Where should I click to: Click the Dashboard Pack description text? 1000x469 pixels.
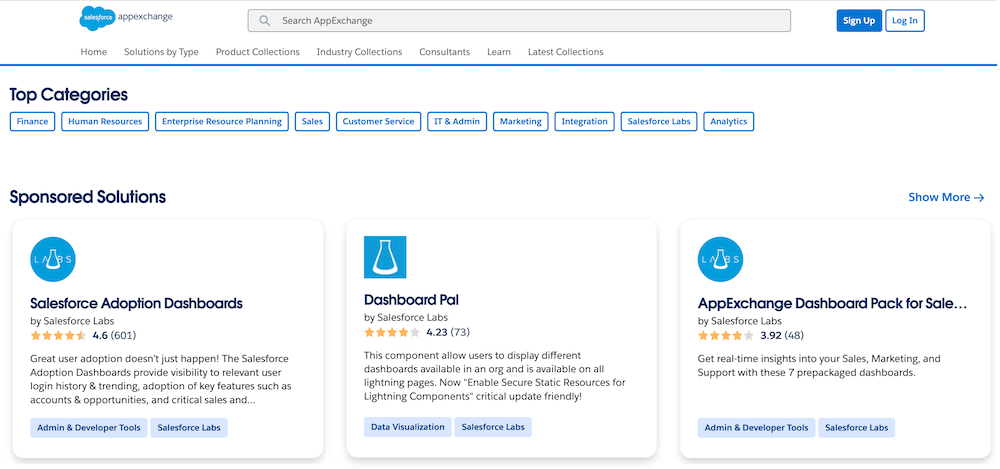[x=819, y=365]
